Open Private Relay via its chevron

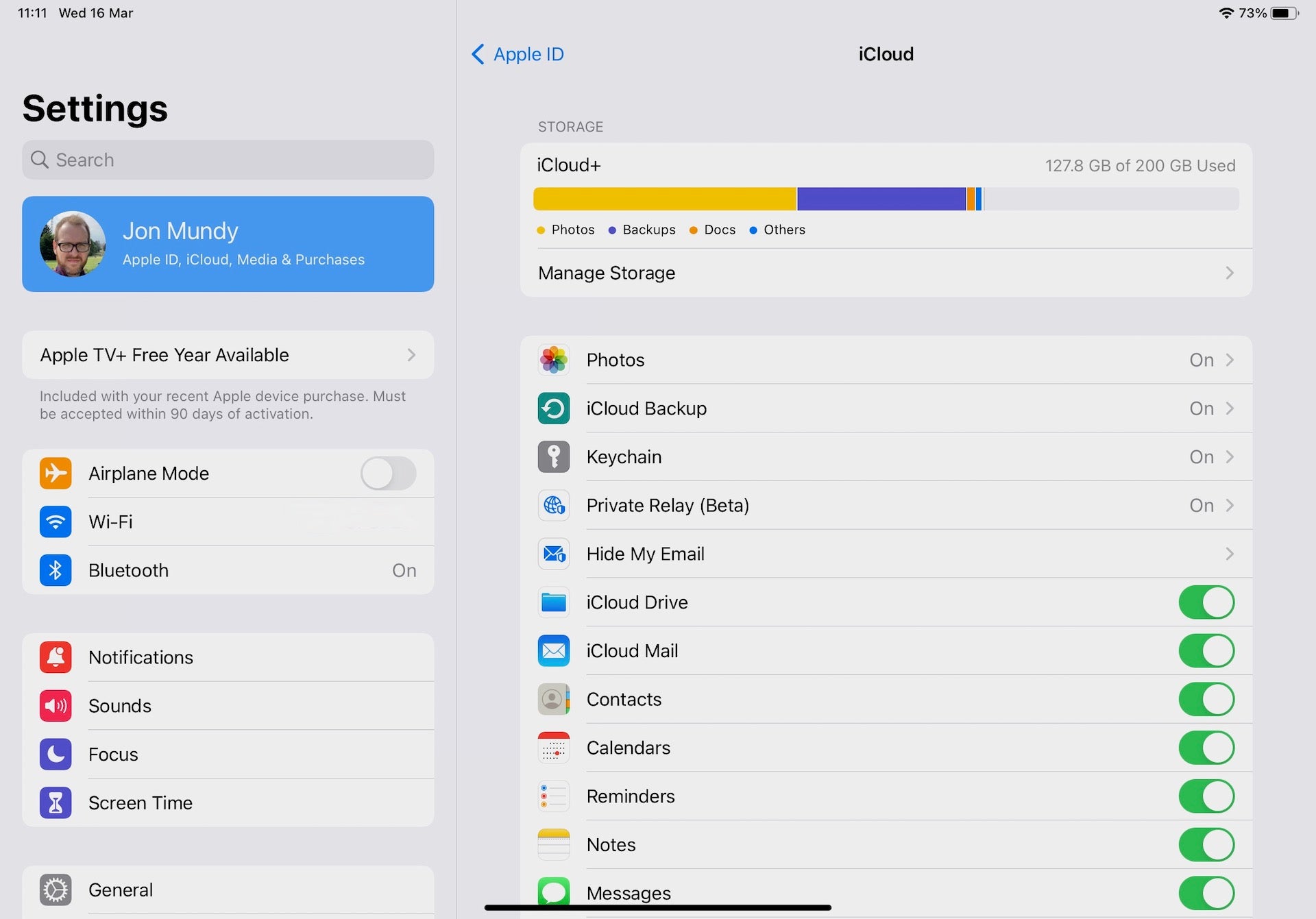click(1230, 506)
